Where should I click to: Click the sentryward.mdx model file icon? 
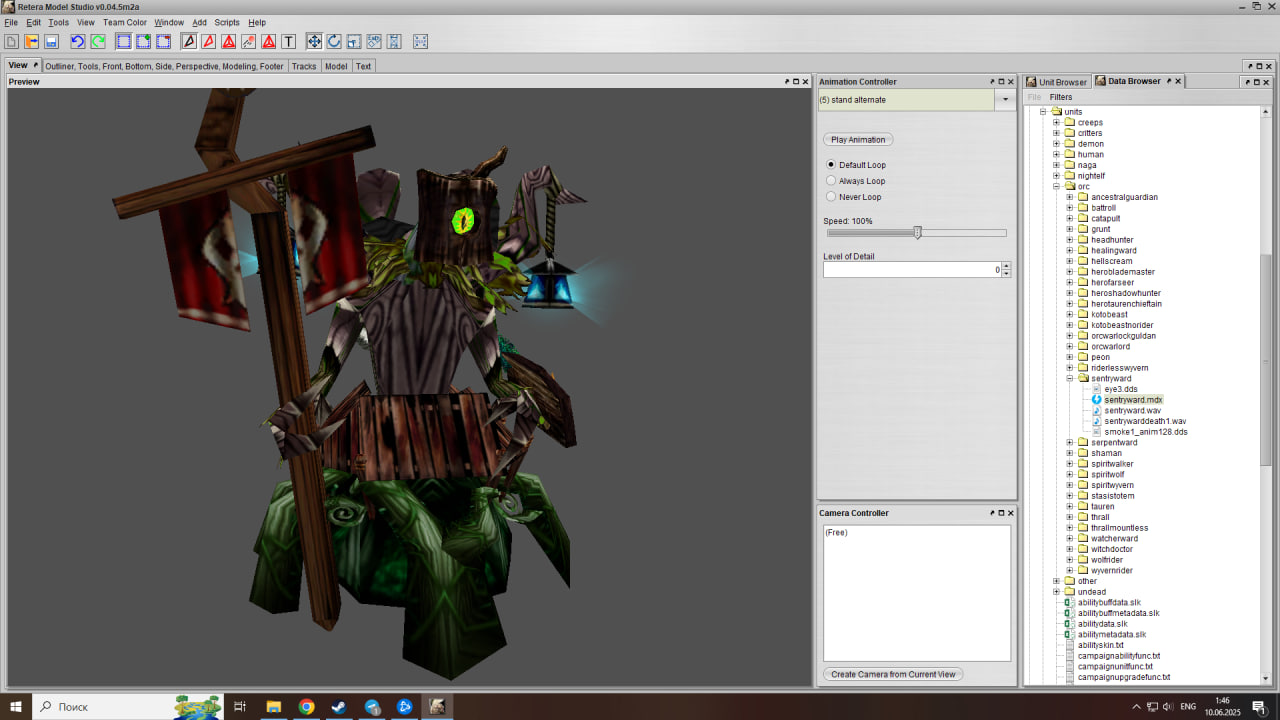pos(1096,399)
